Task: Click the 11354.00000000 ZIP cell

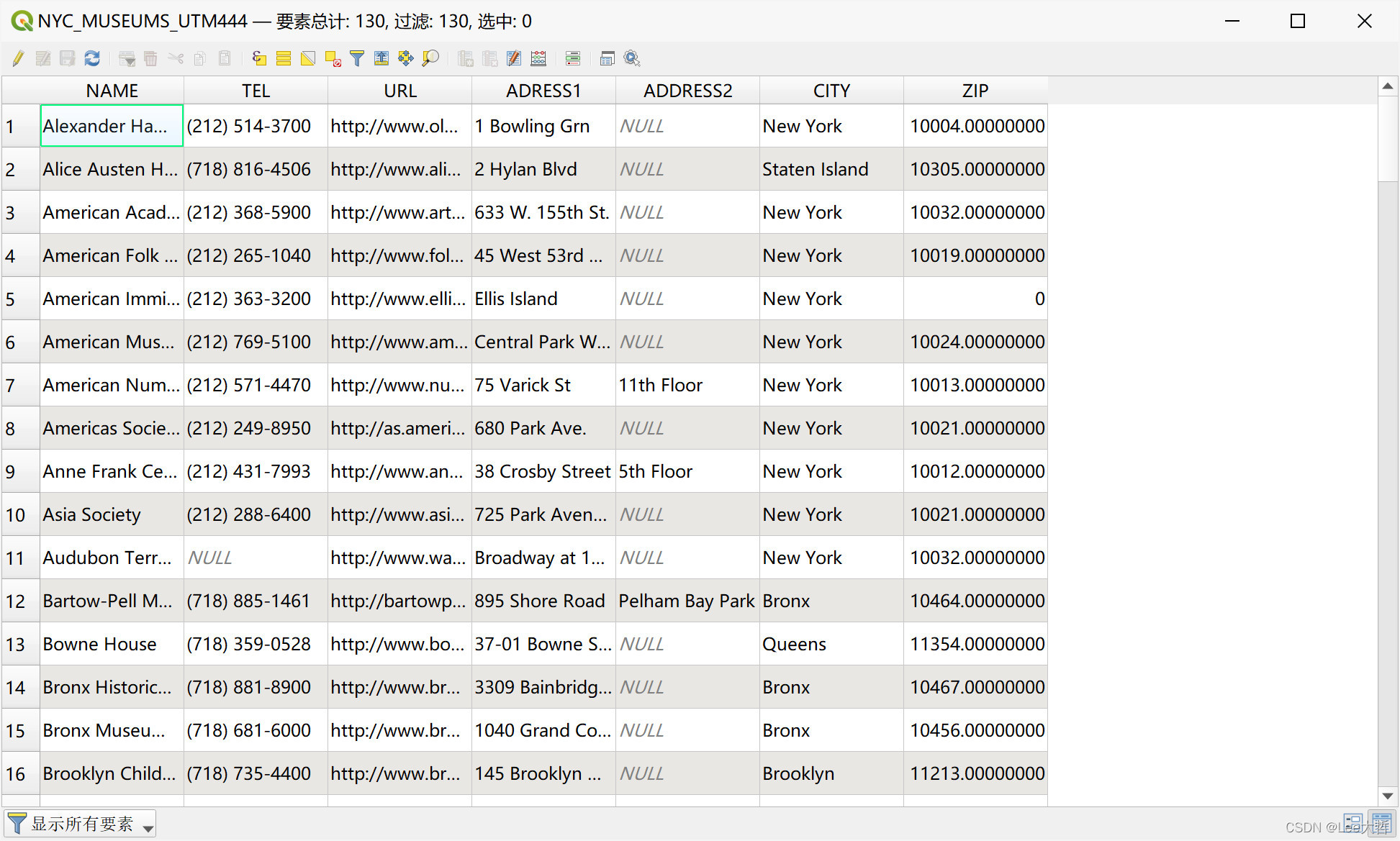Action: point(975,644)
